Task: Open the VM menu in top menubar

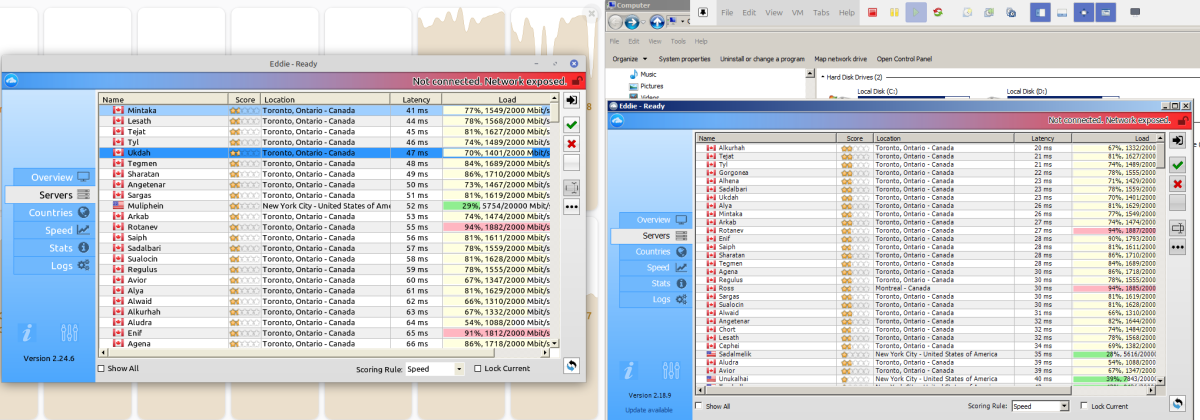Action: [793, 13]
